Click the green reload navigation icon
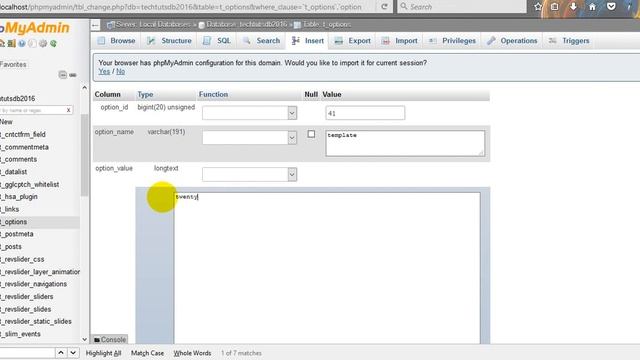 (x=53, y=43)
